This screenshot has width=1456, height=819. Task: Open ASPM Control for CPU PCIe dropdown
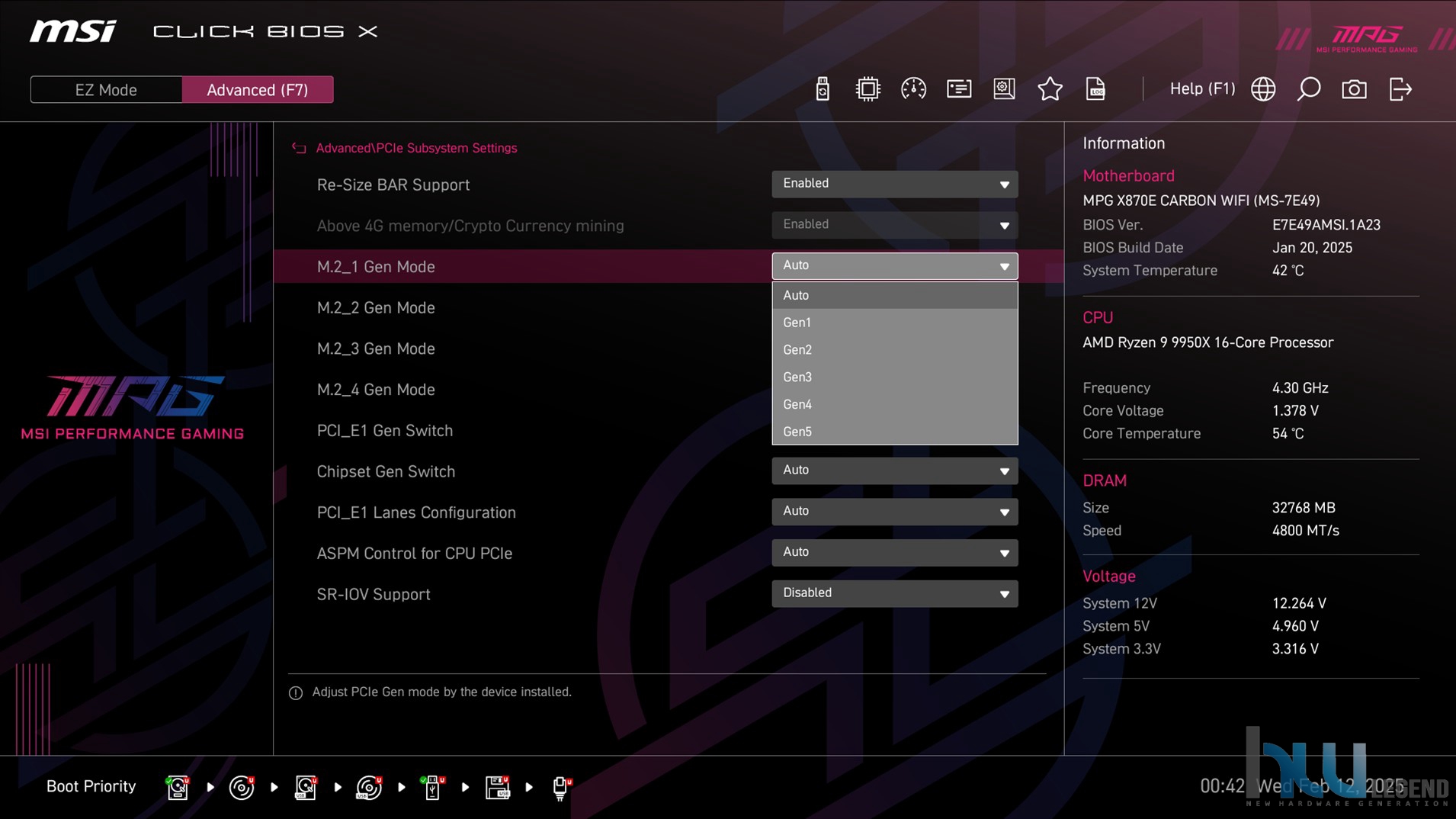(x=894, y=553)
